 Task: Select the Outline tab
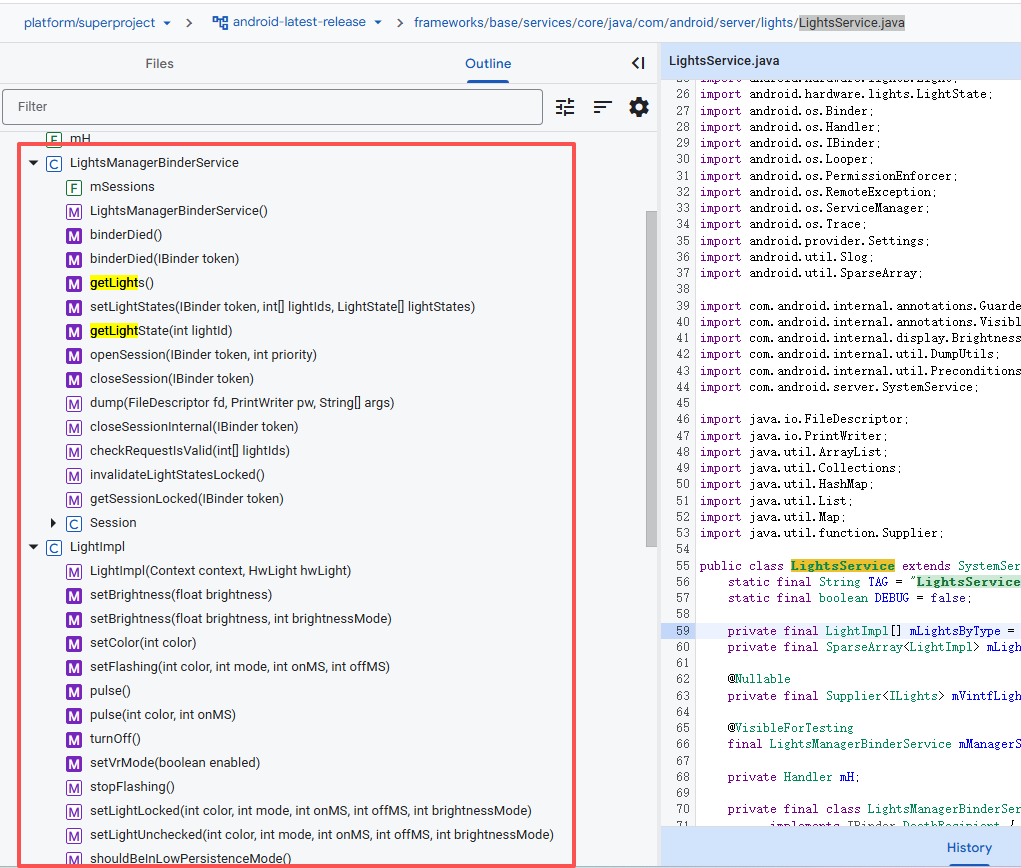(488, 63)
